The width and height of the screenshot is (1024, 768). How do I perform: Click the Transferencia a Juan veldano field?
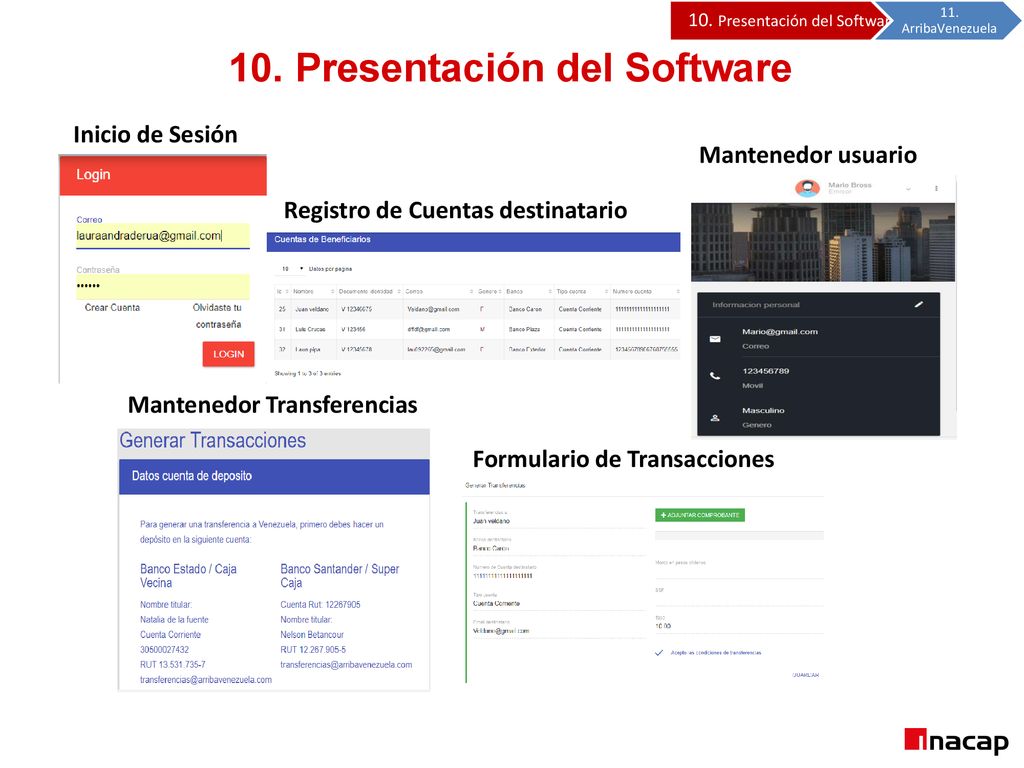tap(558, 518)
